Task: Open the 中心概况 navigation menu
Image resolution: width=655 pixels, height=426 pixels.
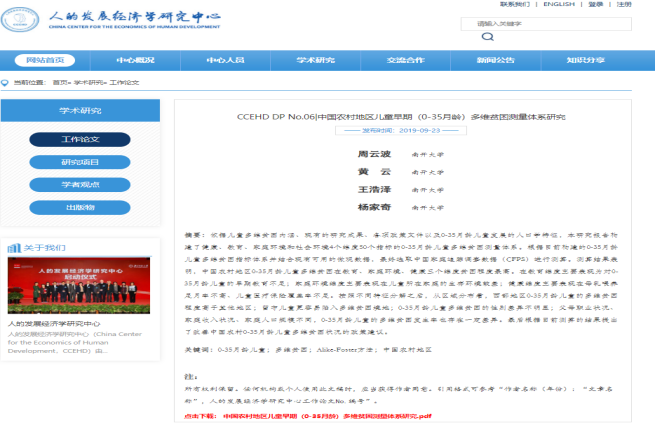Action: pos(135,60)
